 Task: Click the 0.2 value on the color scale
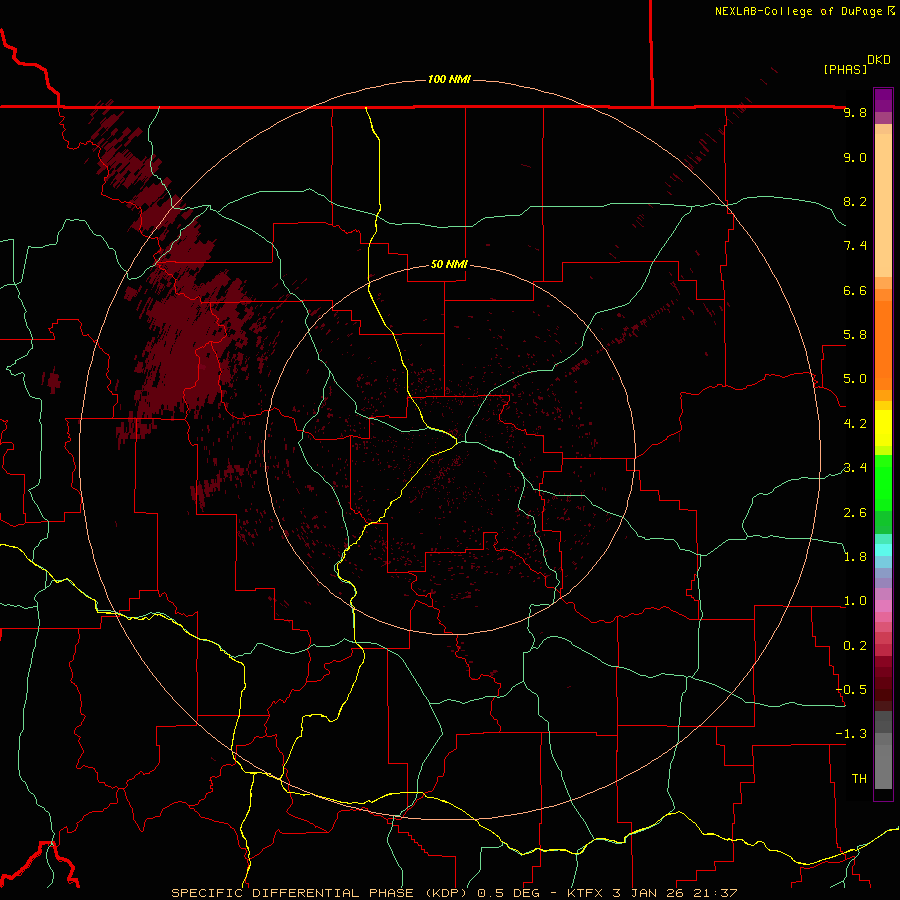point(855,646)
